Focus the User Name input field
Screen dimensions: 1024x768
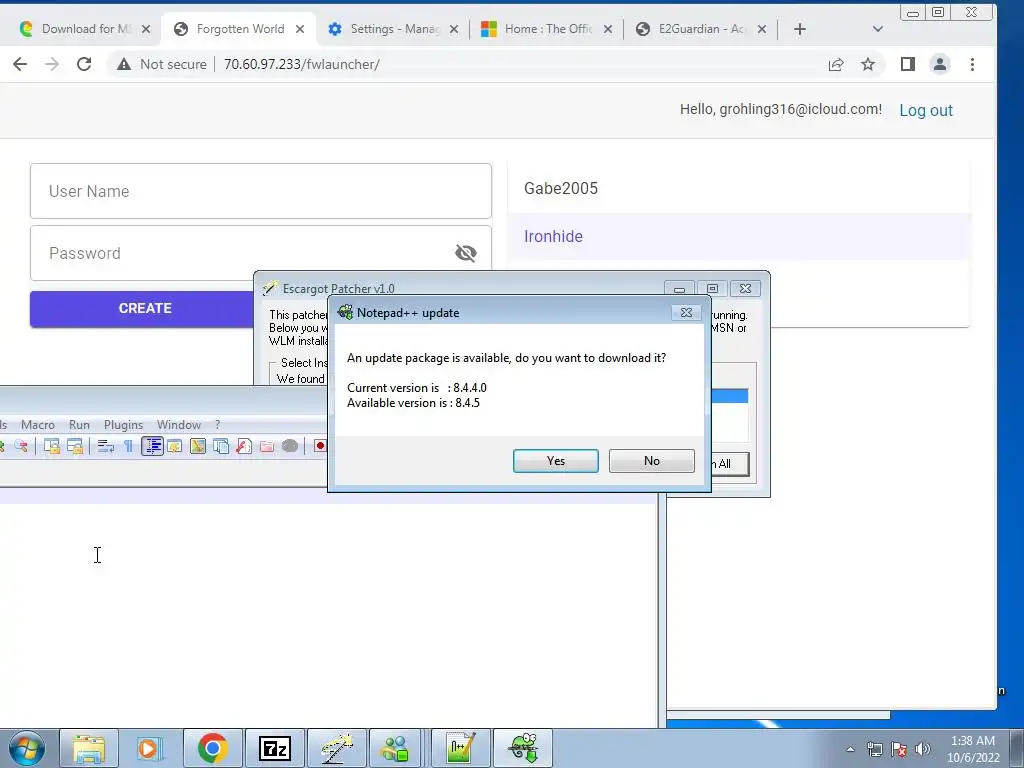tap(261, 191)
